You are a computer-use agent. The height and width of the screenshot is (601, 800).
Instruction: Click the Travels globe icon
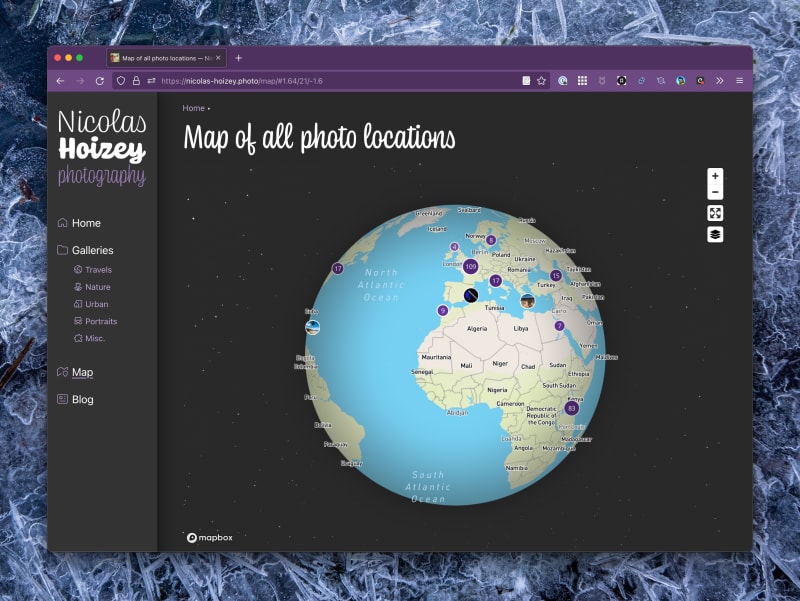[x=78, y=269]
